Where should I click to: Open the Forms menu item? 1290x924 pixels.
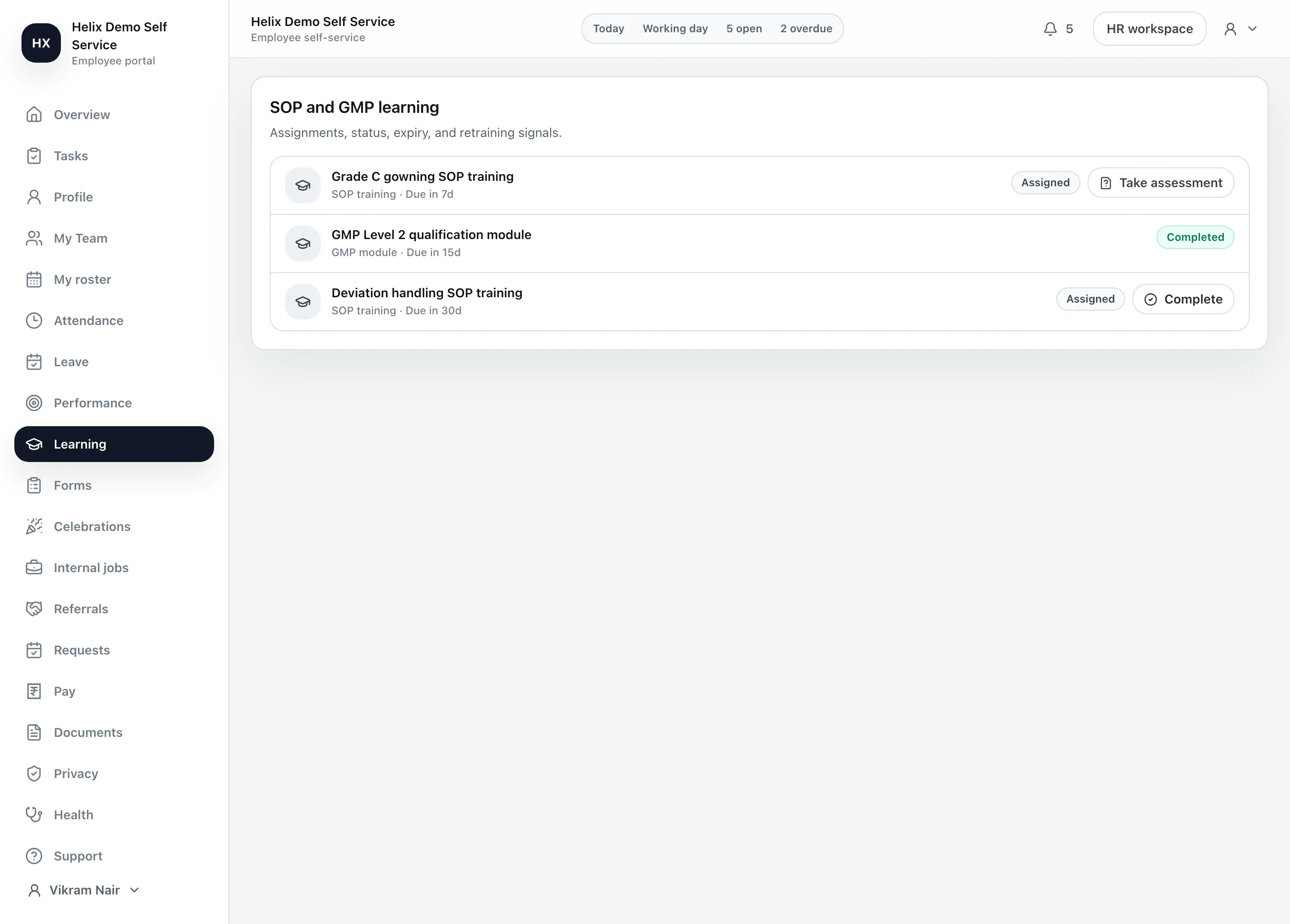114,486
